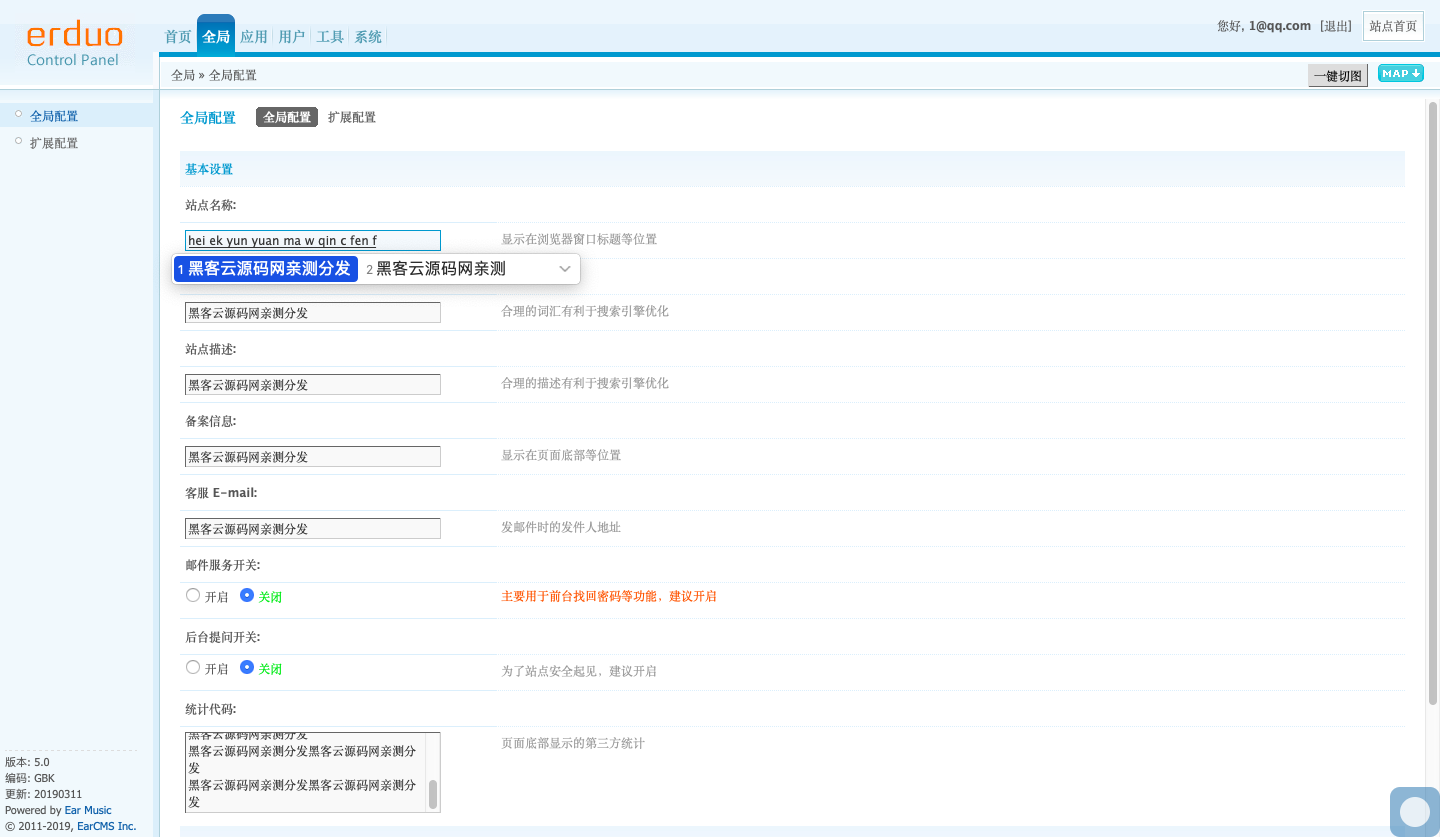Open 扩展配置 in the left sidebar
Image resolution: width=1440 pixels, height=837 pixels.
(54, 143)
